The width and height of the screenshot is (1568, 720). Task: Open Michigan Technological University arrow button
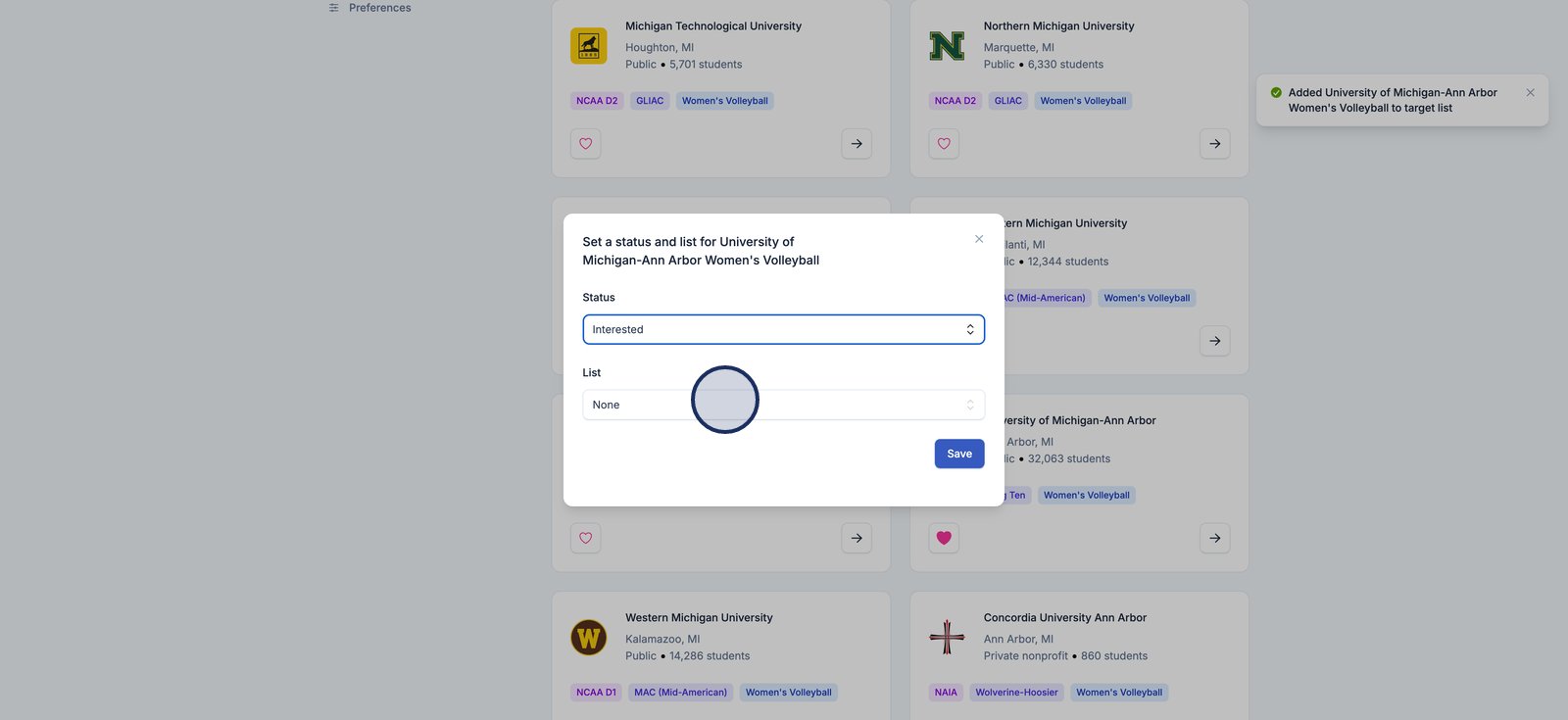click(857, 144)
